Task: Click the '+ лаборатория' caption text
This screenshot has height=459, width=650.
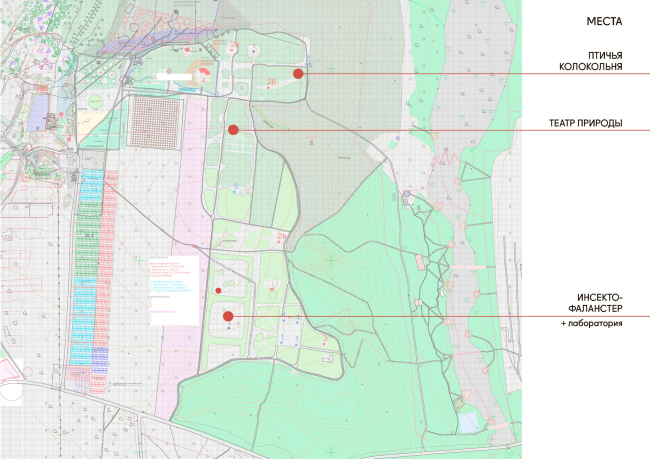Action: point(592,324)
